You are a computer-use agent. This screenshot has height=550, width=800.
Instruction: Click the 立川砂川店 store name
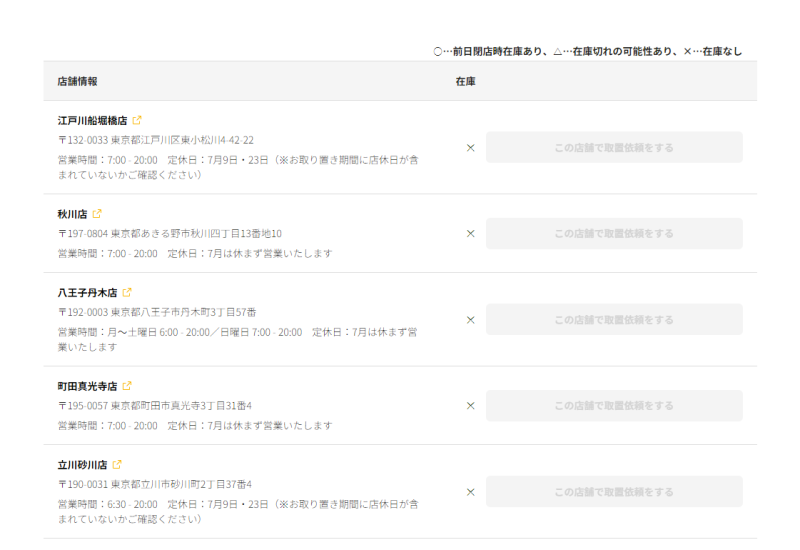pyautogui.click(x=82, y=465)
